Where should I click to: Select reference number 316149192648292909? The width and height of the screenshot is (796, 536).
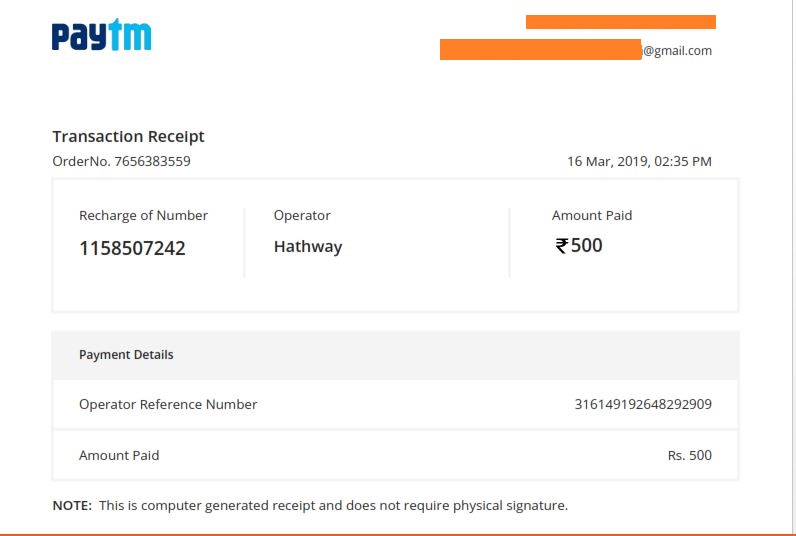[x=643, y=405]
